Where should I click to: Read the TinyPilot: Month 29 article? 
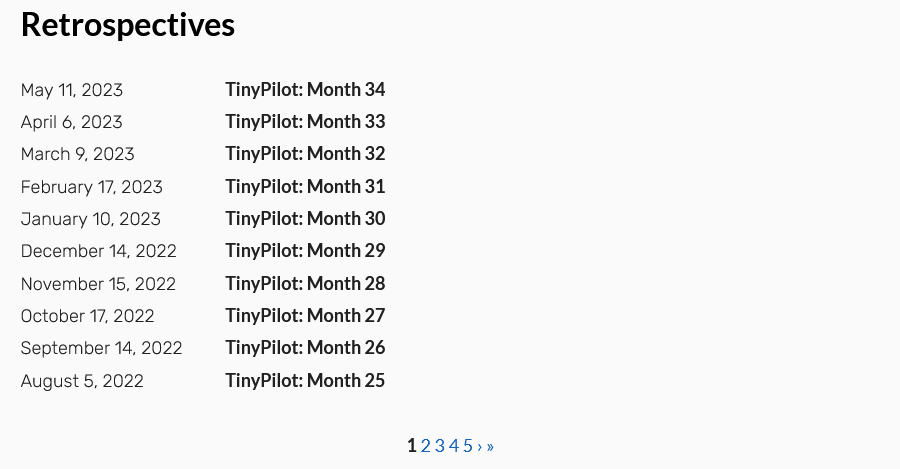[305, 251]
